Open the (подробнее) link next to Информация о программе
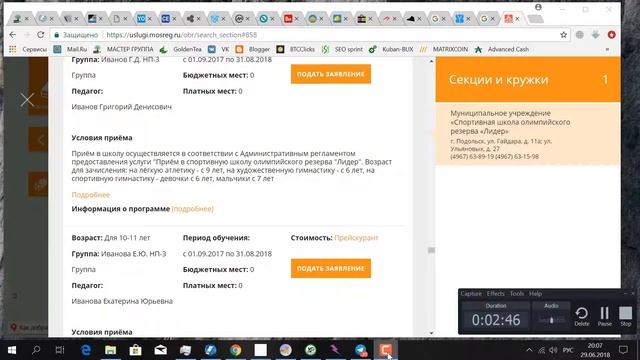The width and height of the screenshot is (640, 360). 193,209
